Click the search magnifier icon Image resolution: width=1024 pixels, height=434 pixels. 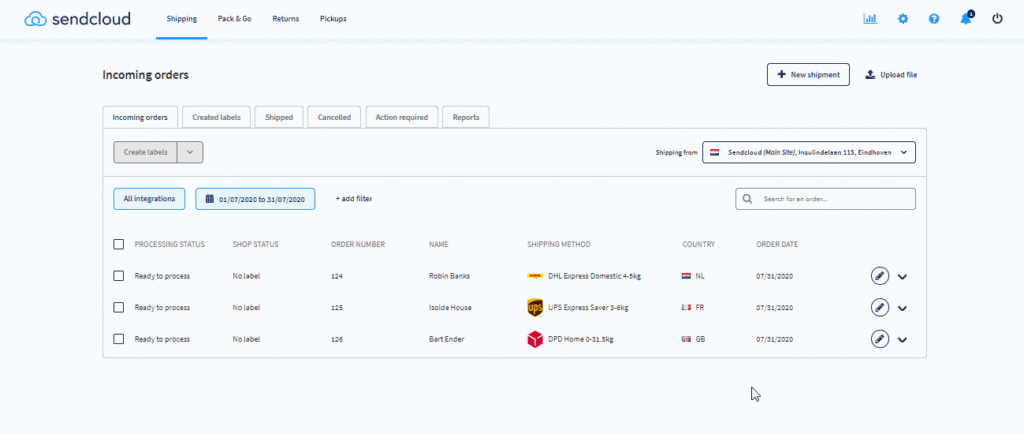click(x=747, y=198)
